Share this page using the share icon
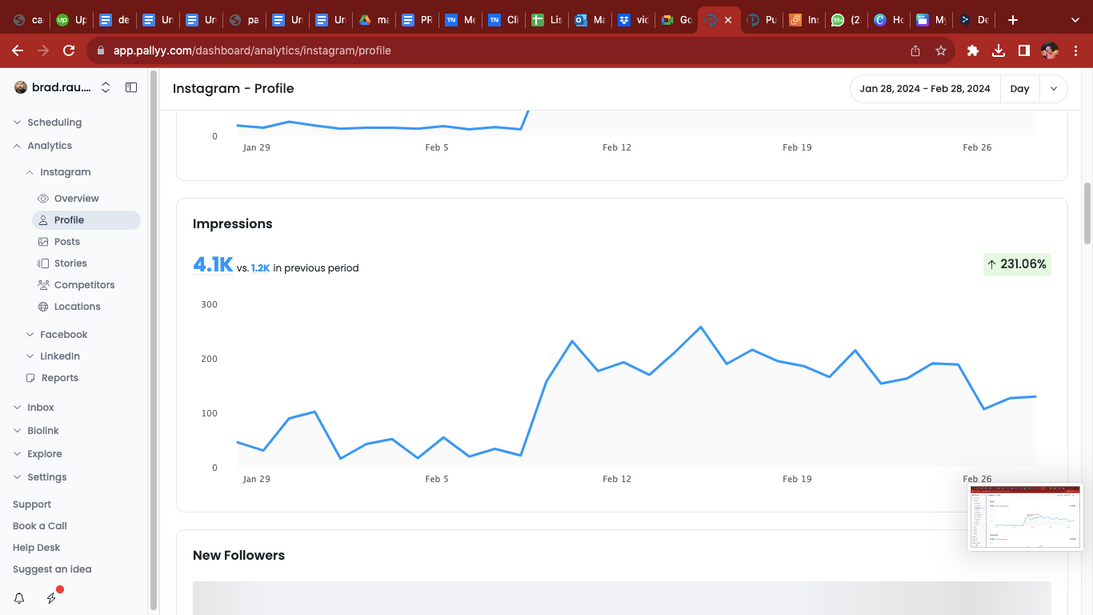Screen dimensions: 1093x615 pos(915,50)
